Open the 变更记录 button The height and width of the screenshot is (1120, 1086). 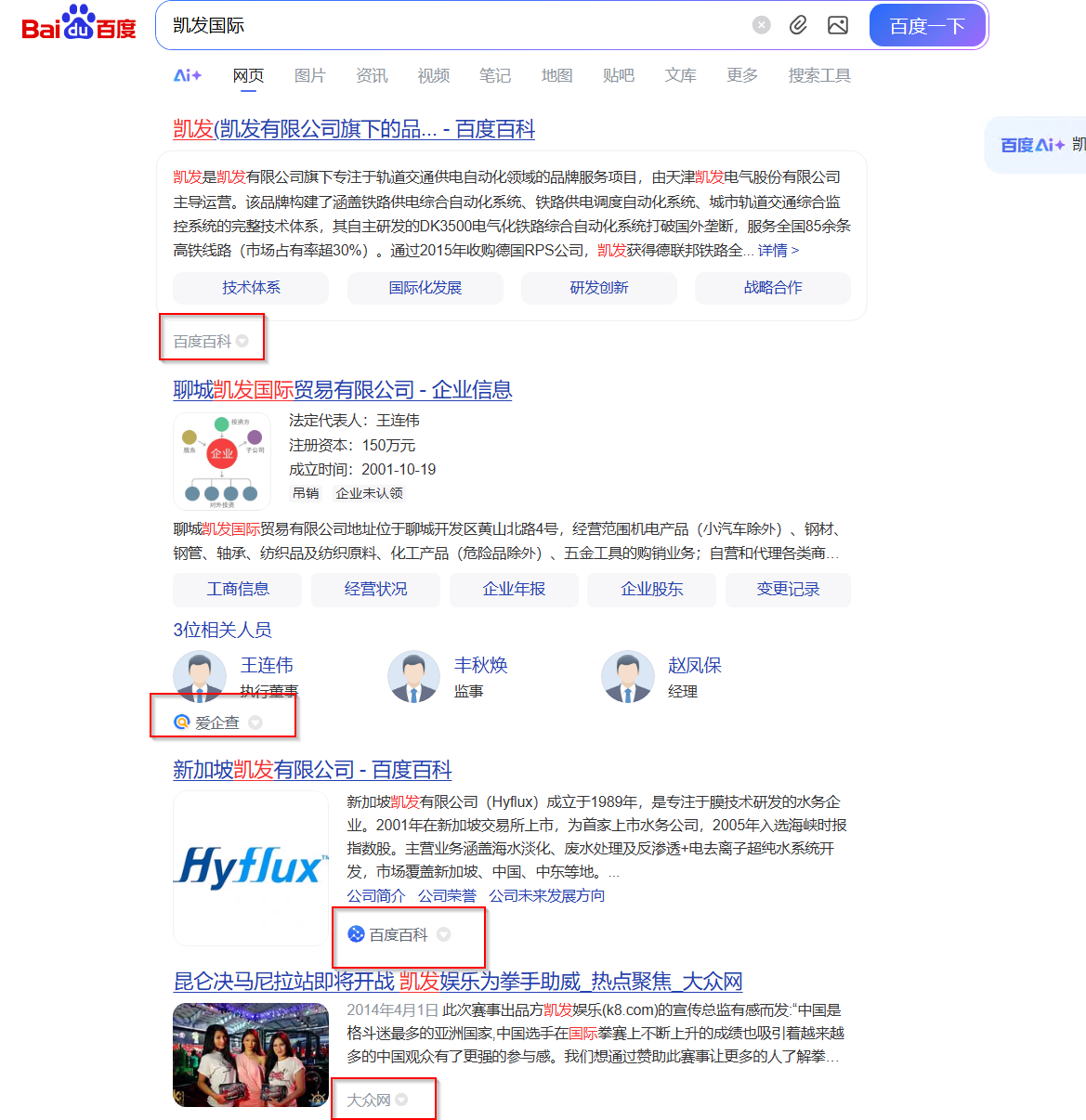pyautogui.click(x=788, y=590)
